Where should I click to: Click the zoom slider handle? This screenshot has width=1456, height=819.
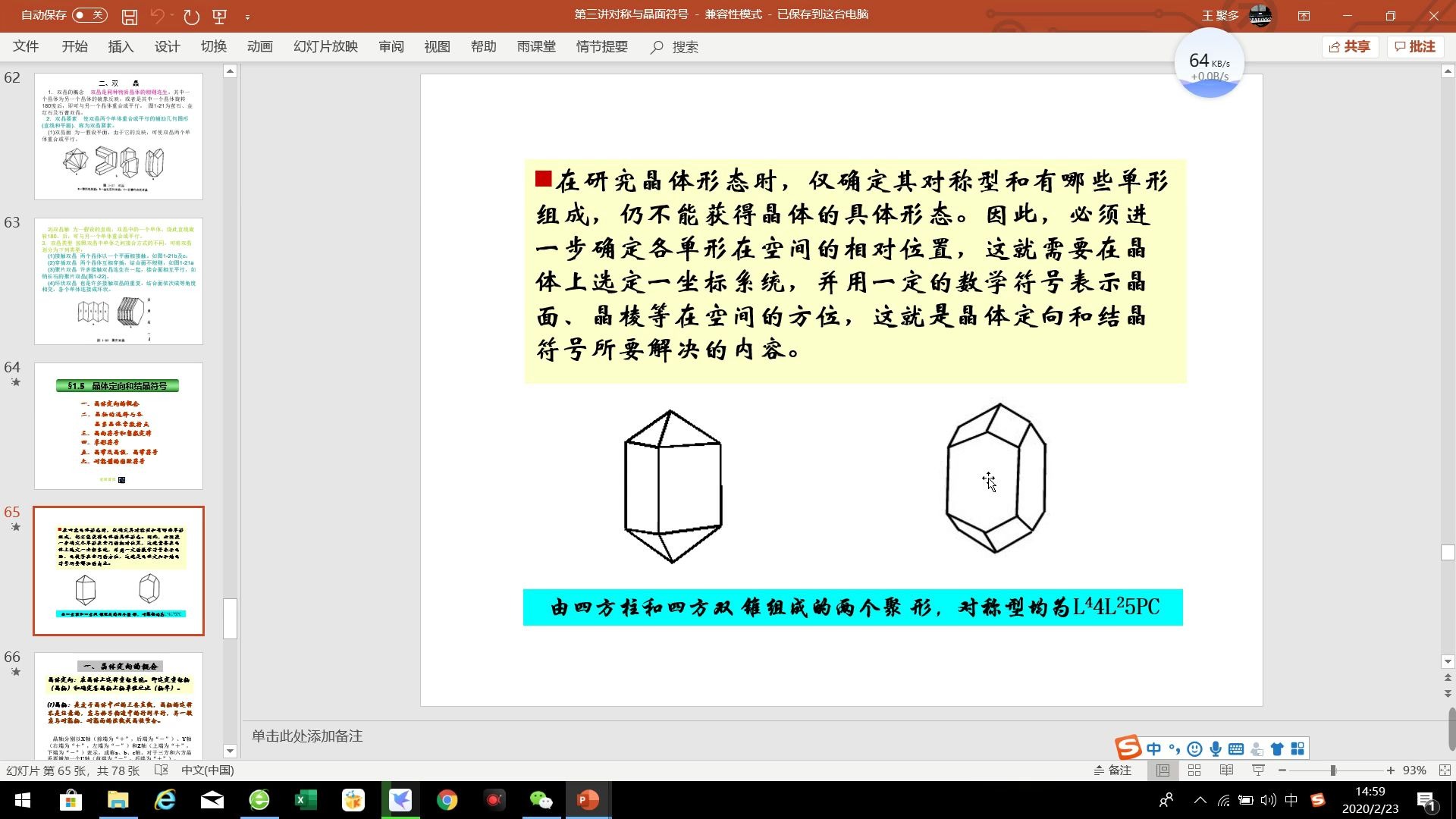click(x=1332, y=770)
